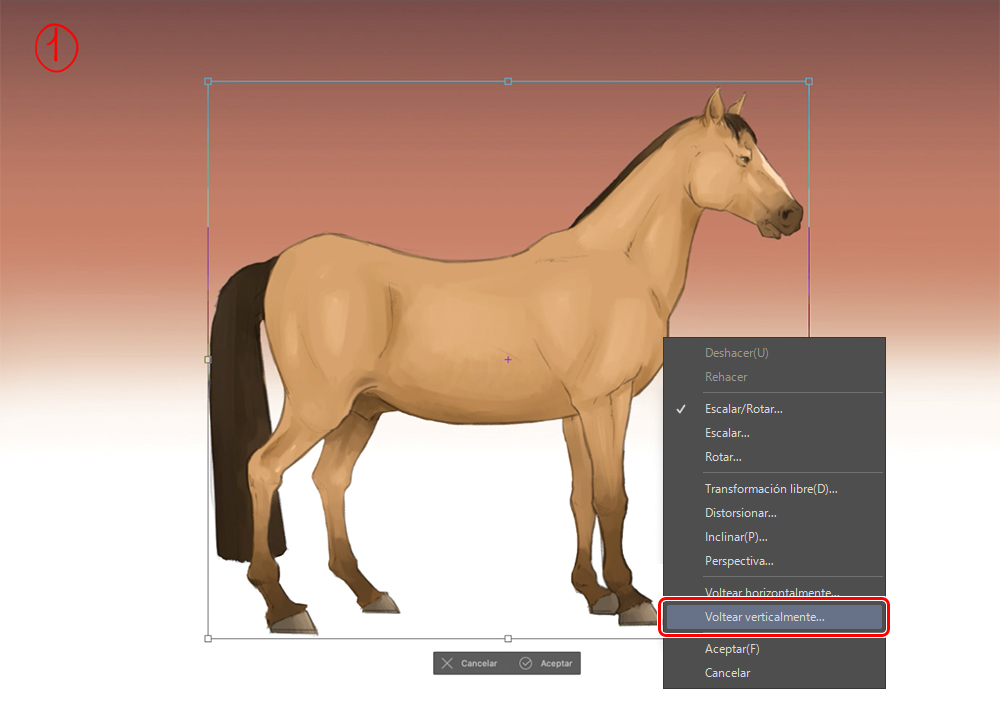Click the top-center transform edge handle
The width and height of the screenshot is (1000, 707).
click(508, 81)
